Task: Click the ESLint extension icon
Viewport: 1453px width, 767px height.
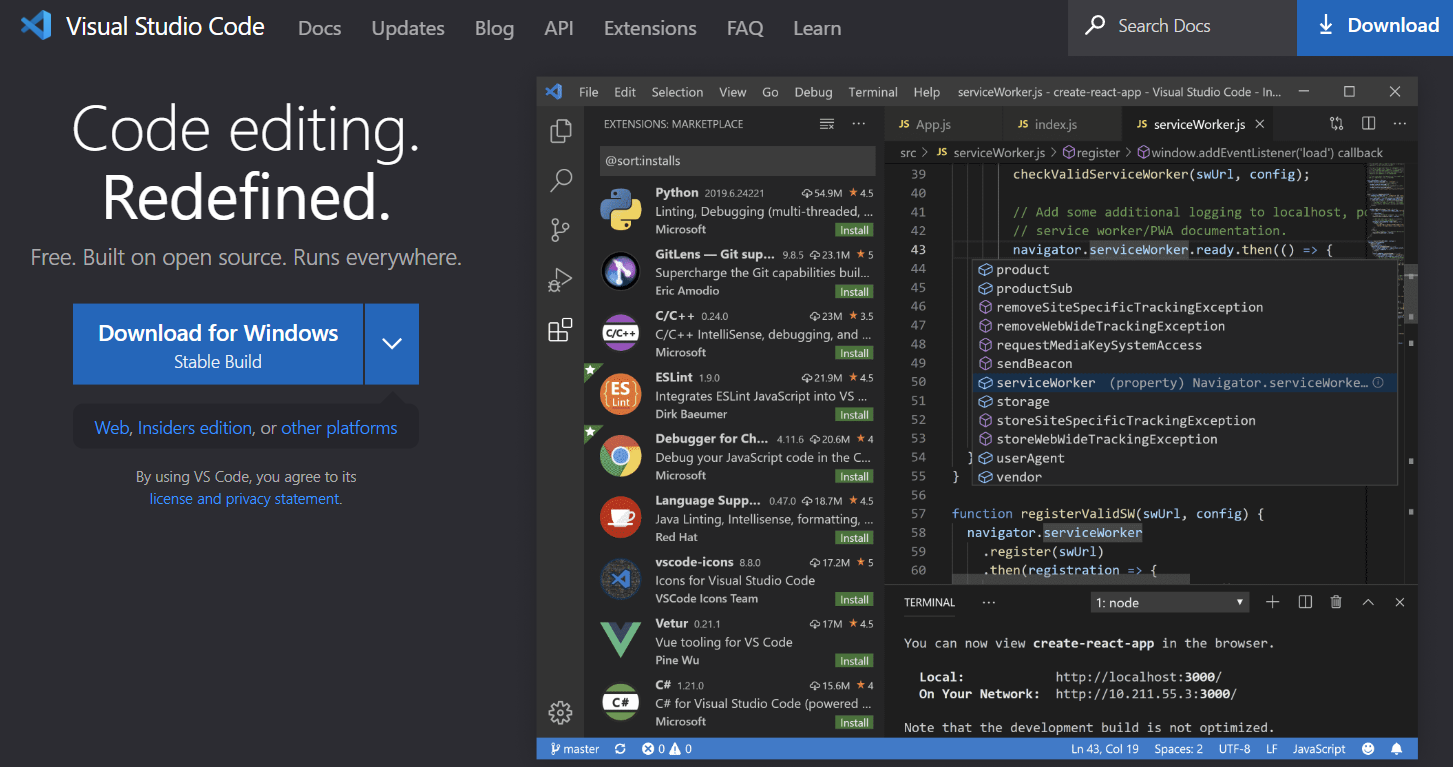Action: tap(620, 395)
